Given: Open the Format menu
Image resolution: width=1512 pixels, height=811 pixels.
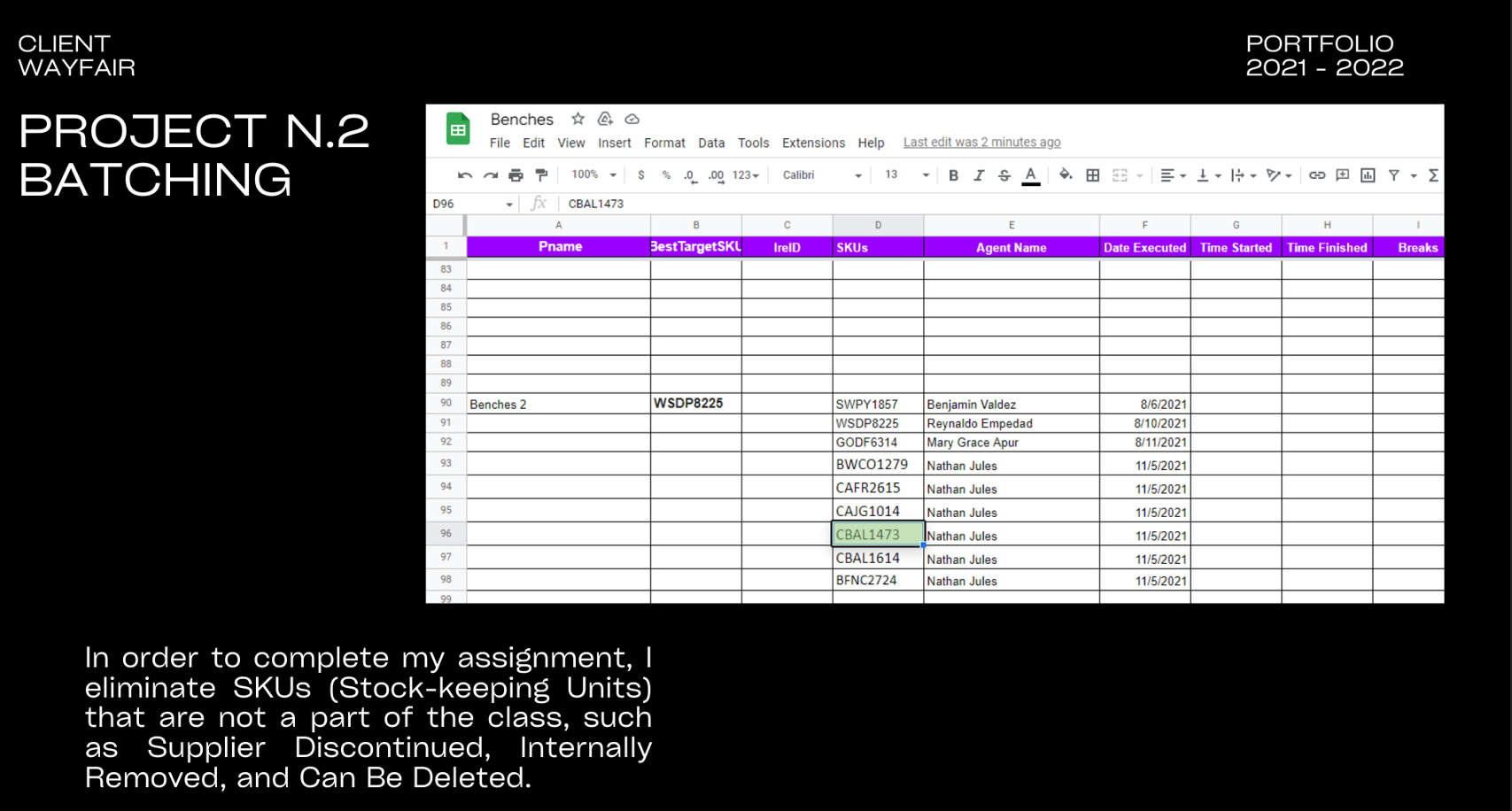Looking at the screenshot, I should 664,143.
